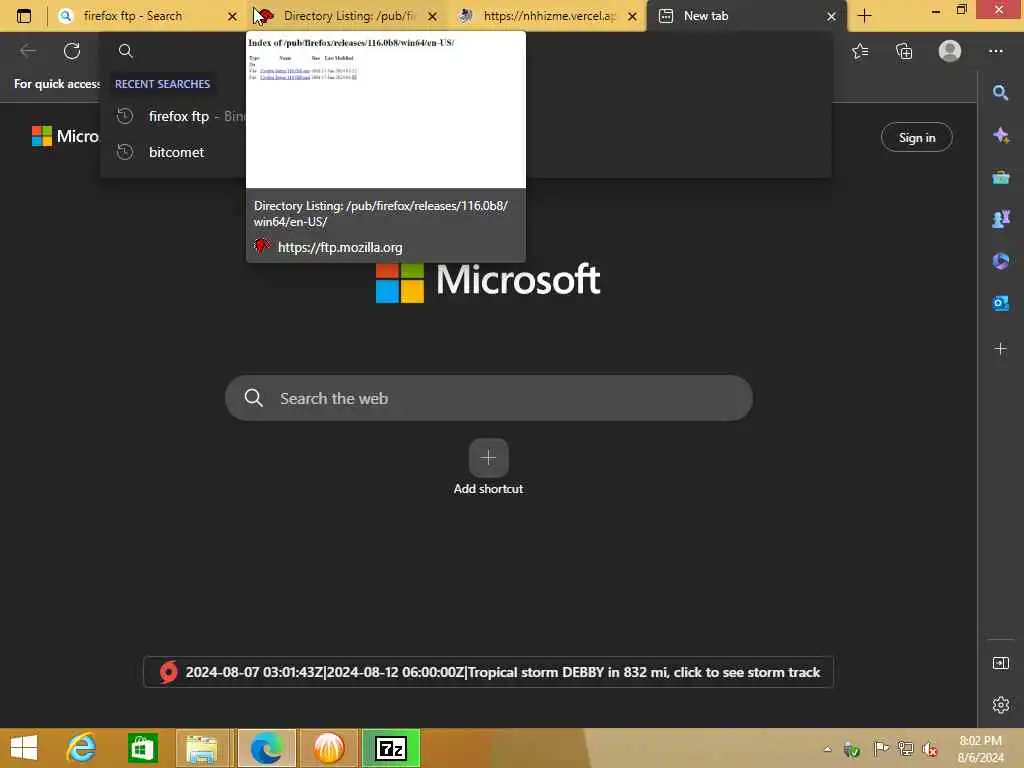Switch to the Directory Listing tab

point(348,16)
